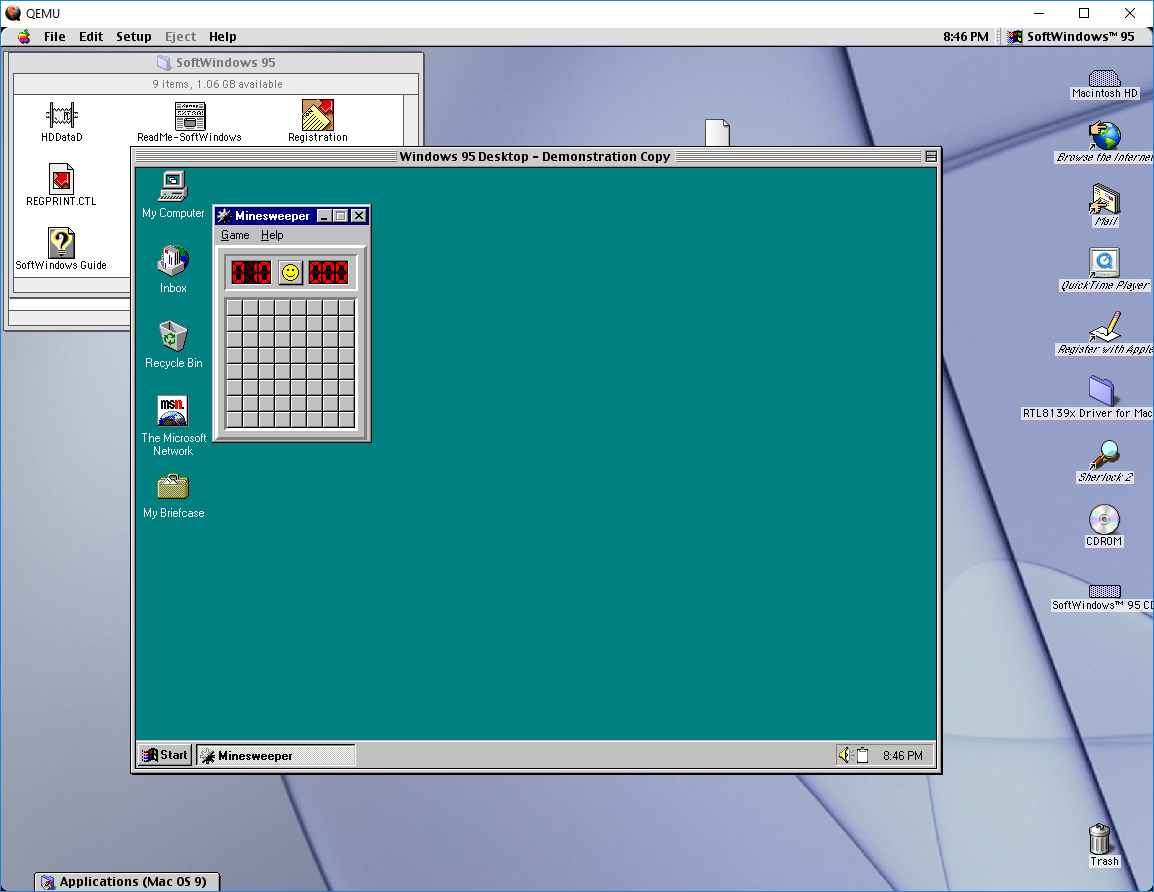Open the SoftWindows 95 application switcher menu
The width and height of the screenshot is (1154, 892).
(x=1072, y=37)
